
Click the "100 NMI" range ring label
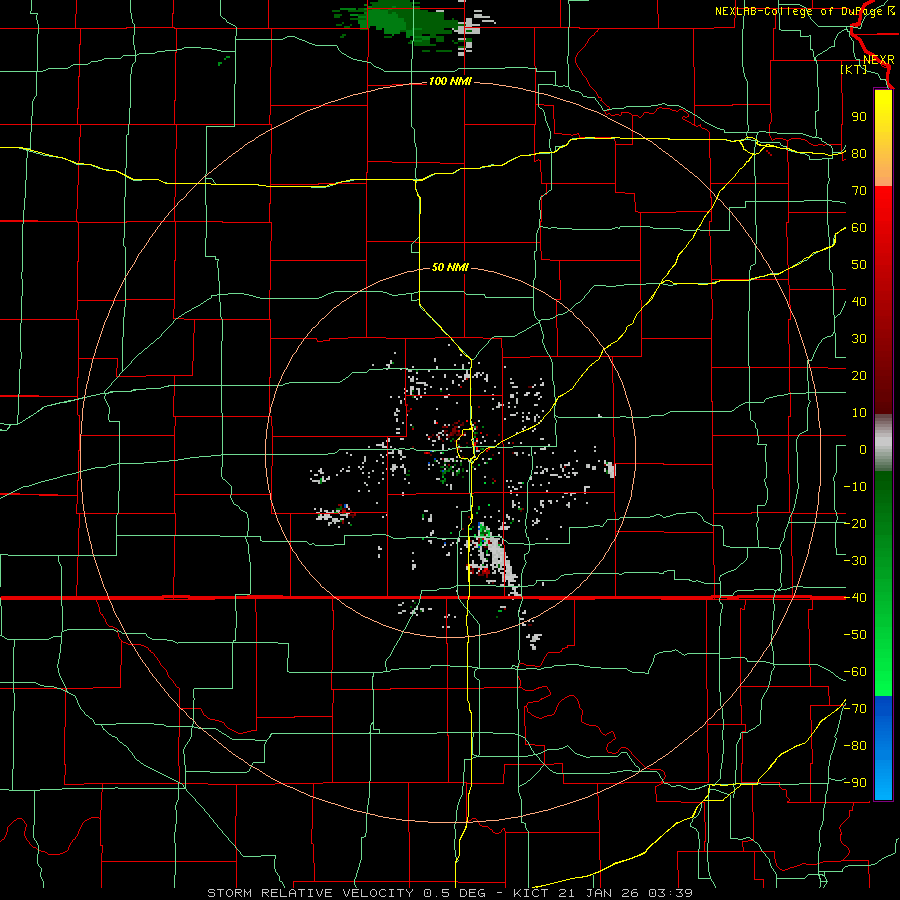coord(450,82)
